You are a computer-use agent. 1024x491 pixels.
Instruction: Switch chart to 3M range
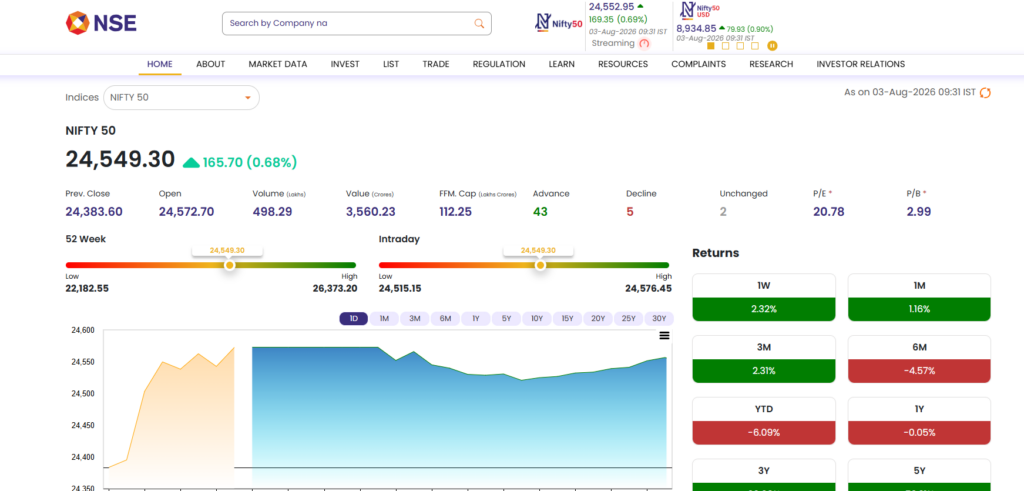pyautogui.click(x=415, y=319)
